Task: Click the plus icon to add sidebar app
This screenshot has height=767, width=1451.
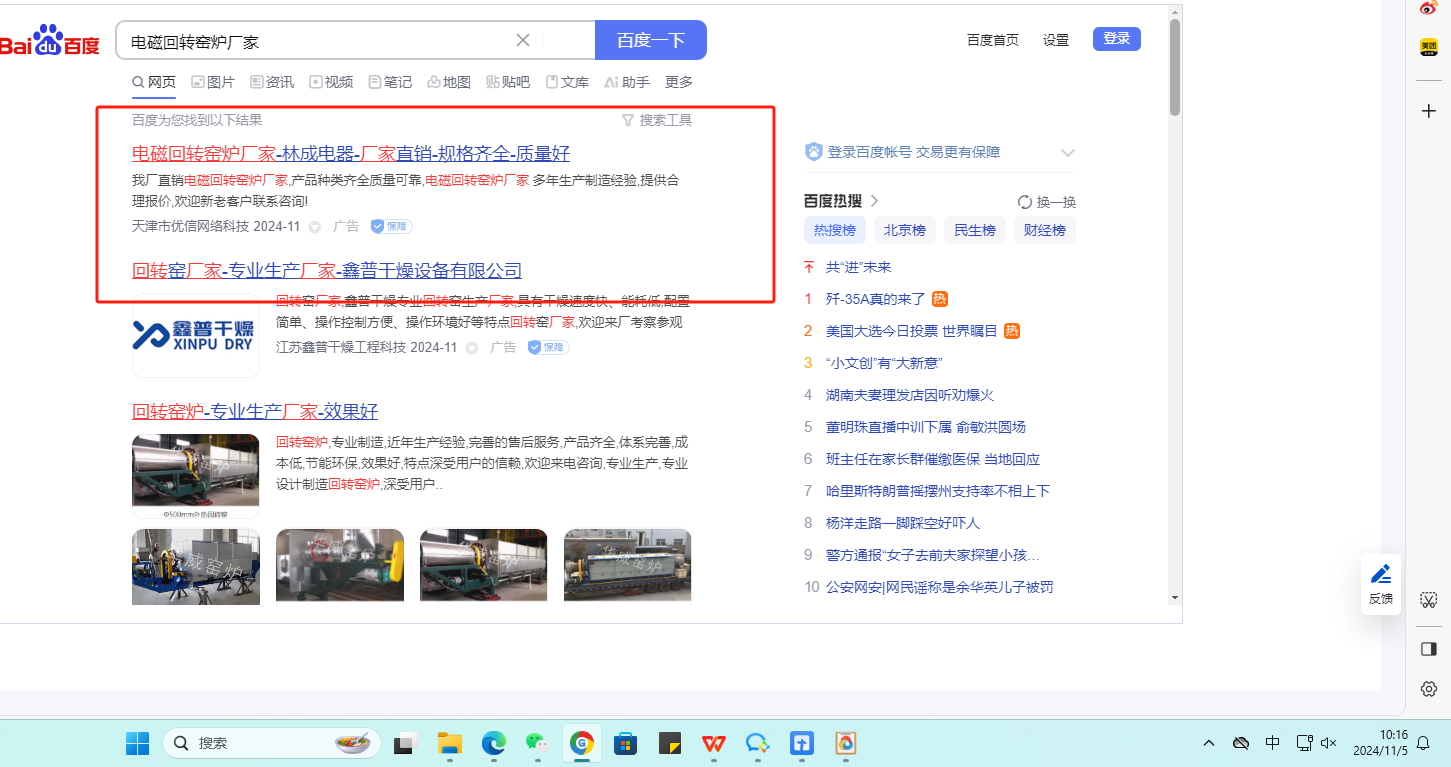Action: (x=1429, y=111)
